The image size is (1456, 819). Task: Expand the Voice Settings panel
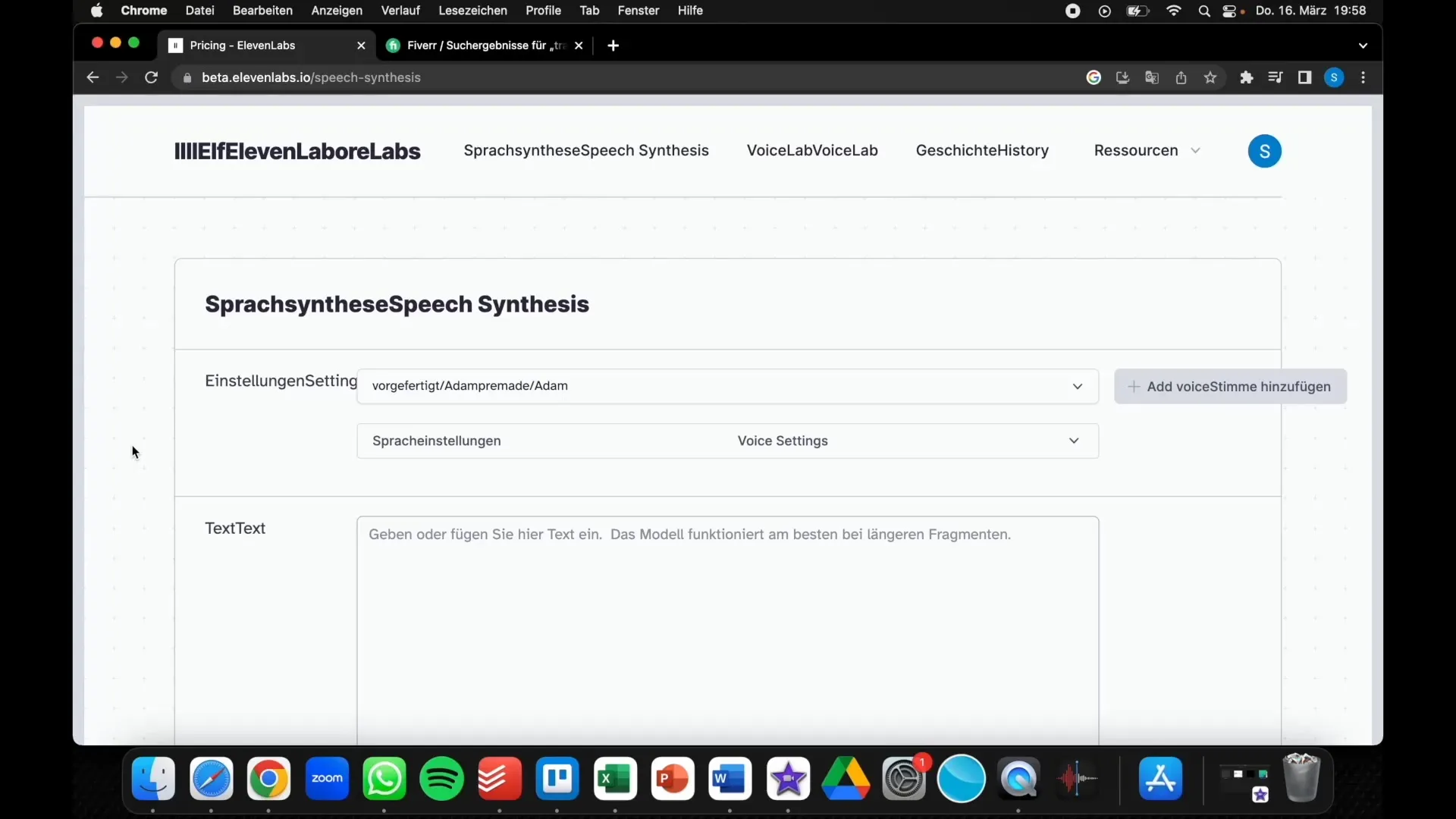(x=727, y=441)
